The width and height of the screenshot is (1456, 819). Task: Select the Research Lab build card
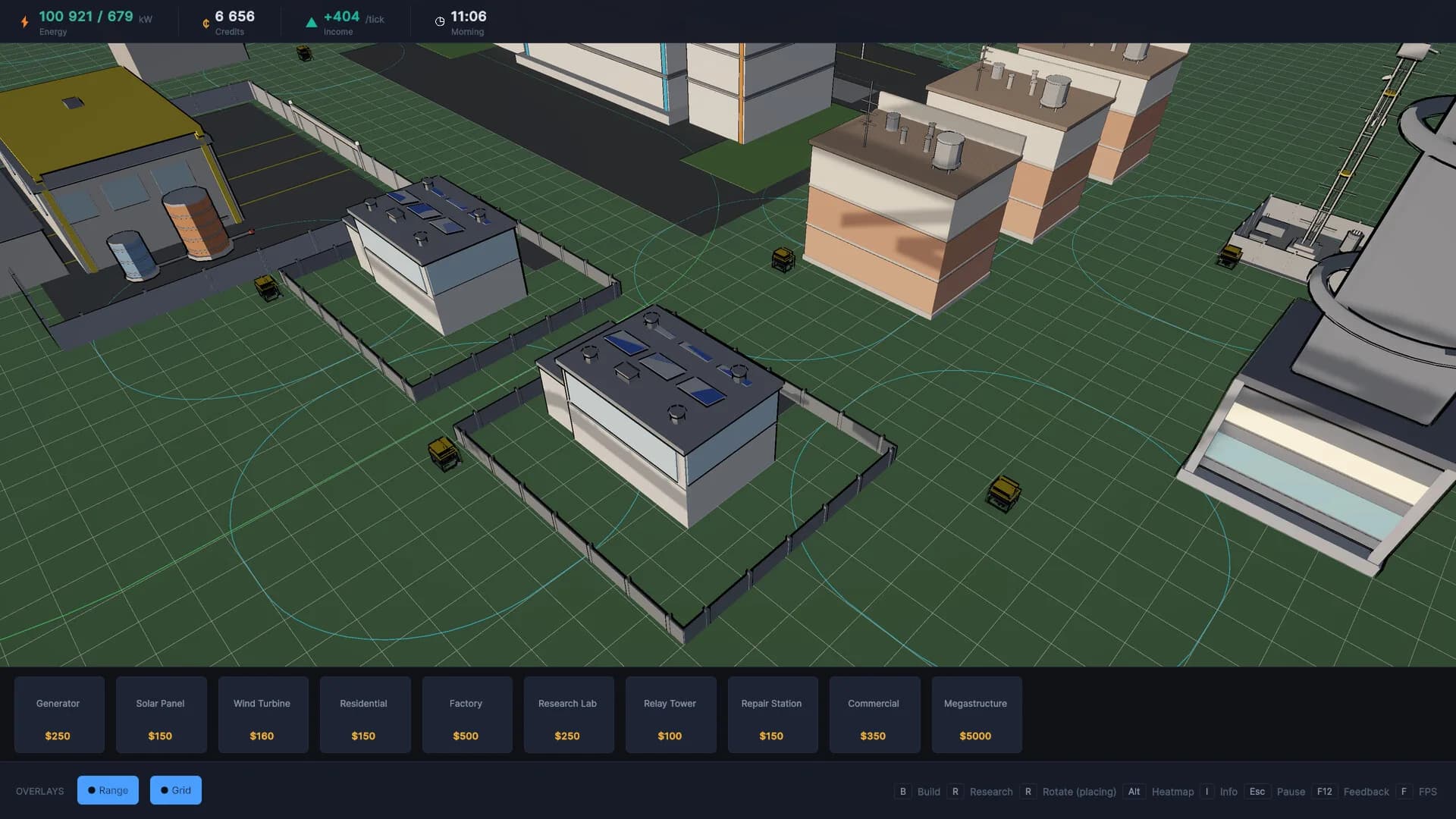click(x=569, y=714)
